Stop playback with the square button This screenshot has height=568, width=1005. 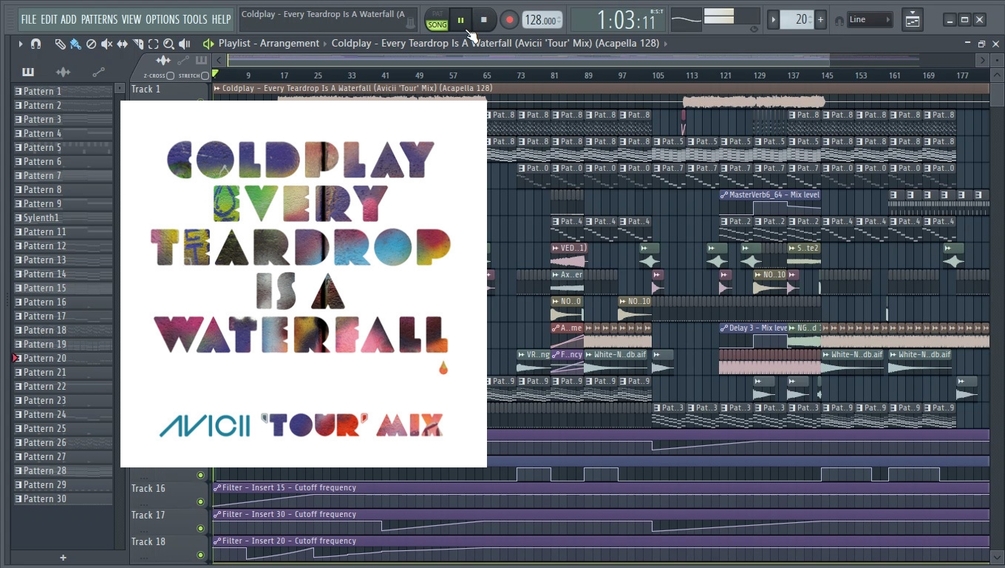(x=484, y=20)
